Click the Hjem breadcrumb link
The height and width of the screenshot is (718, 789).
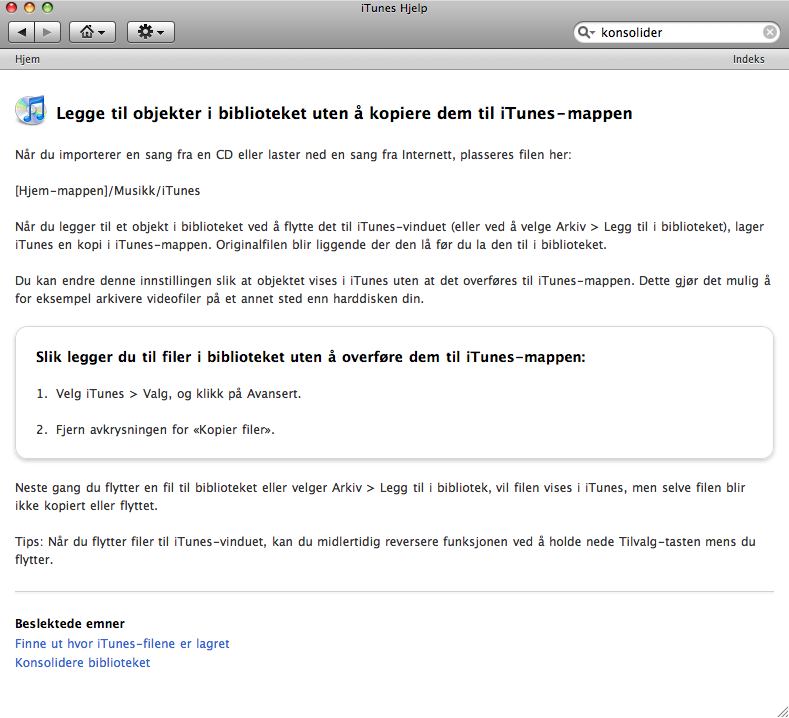tap(27, 59)
